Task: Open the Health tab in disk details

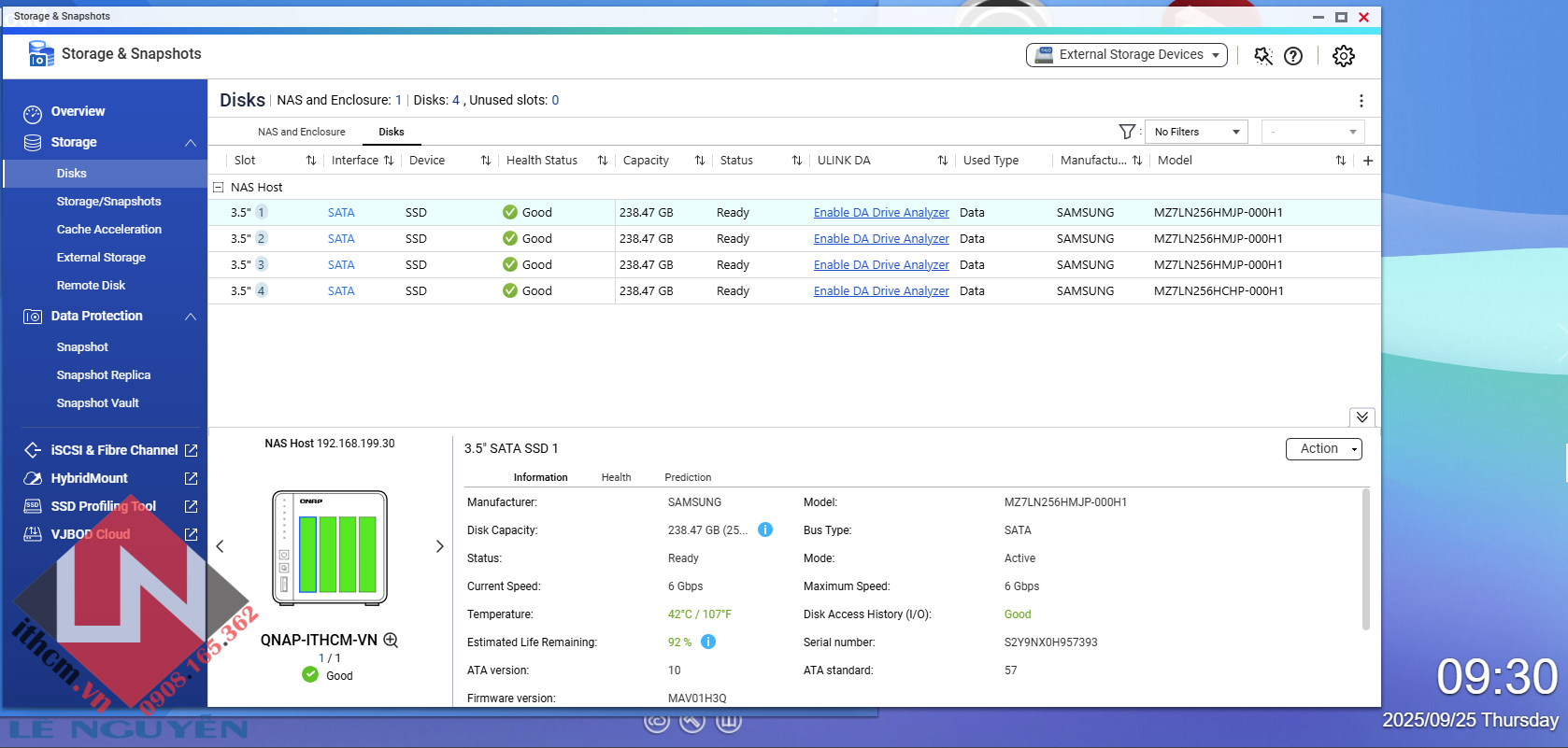Action: (616, 477)
